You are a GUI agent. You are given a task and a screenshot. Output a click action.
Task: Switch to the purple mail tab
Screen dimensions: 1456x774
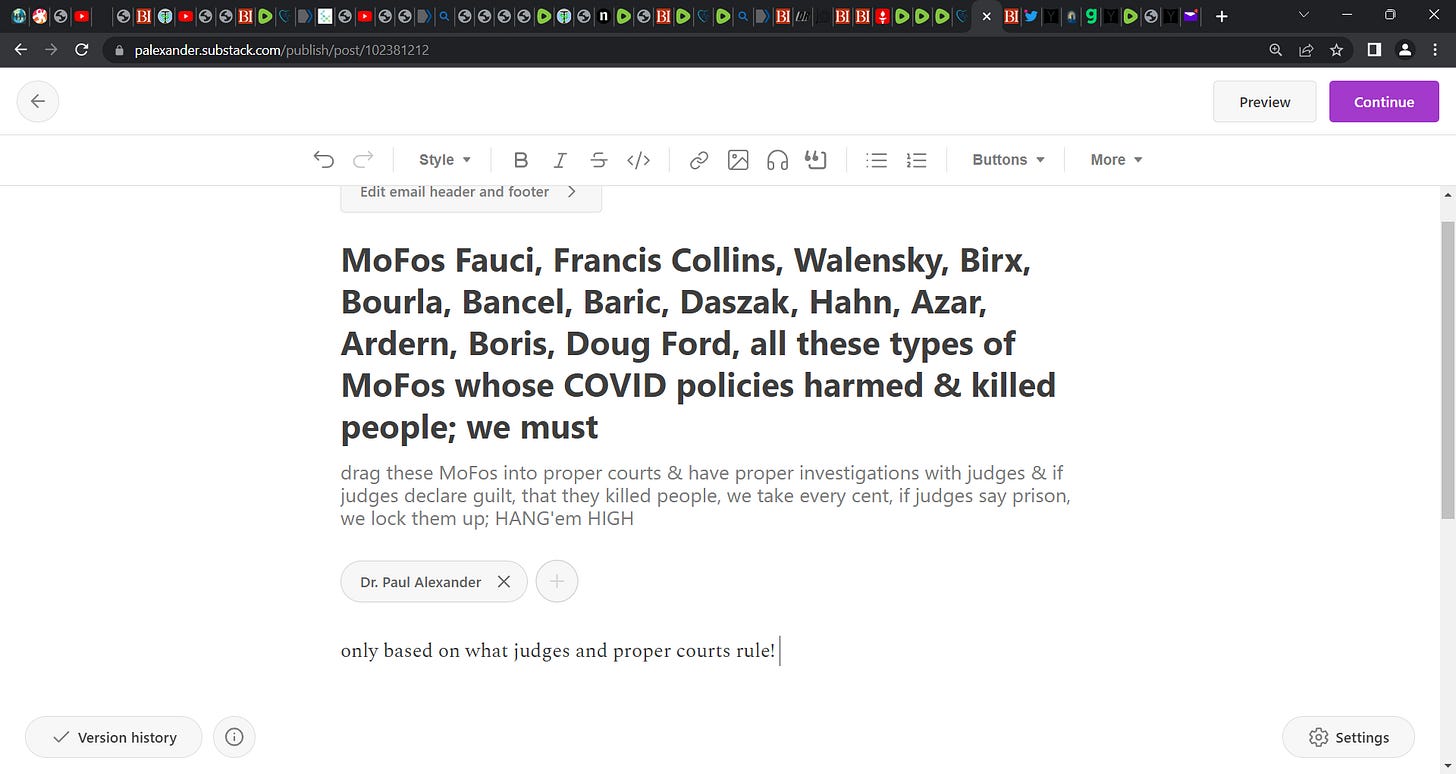click(x=1190, y=16)
